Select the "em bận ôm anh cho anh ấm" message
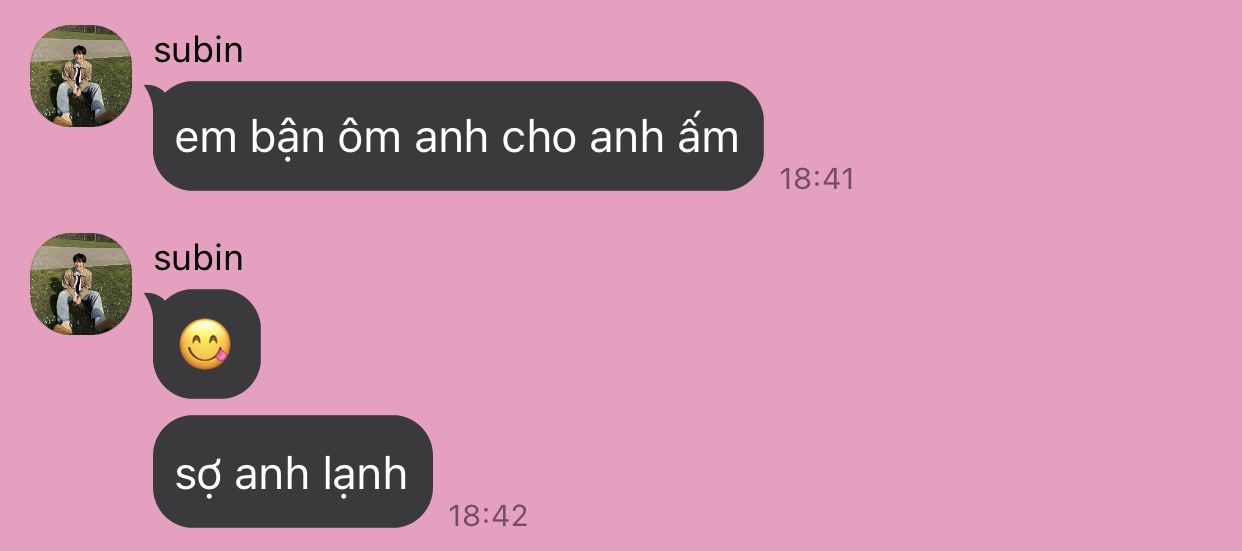1242x551 pixels. tap(458, 136)
